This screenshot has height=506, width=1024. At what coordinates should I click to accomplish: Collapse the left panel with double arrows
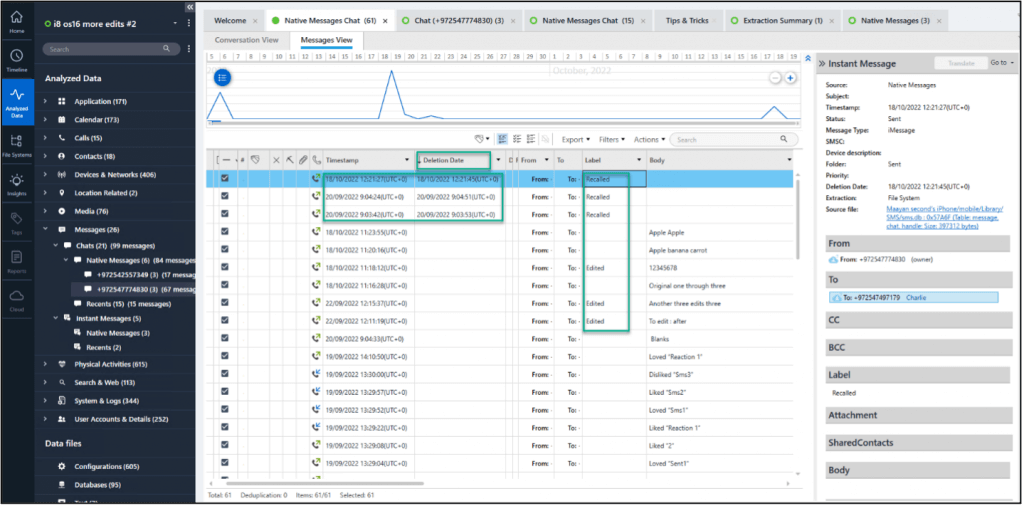(x=190, y=7)
